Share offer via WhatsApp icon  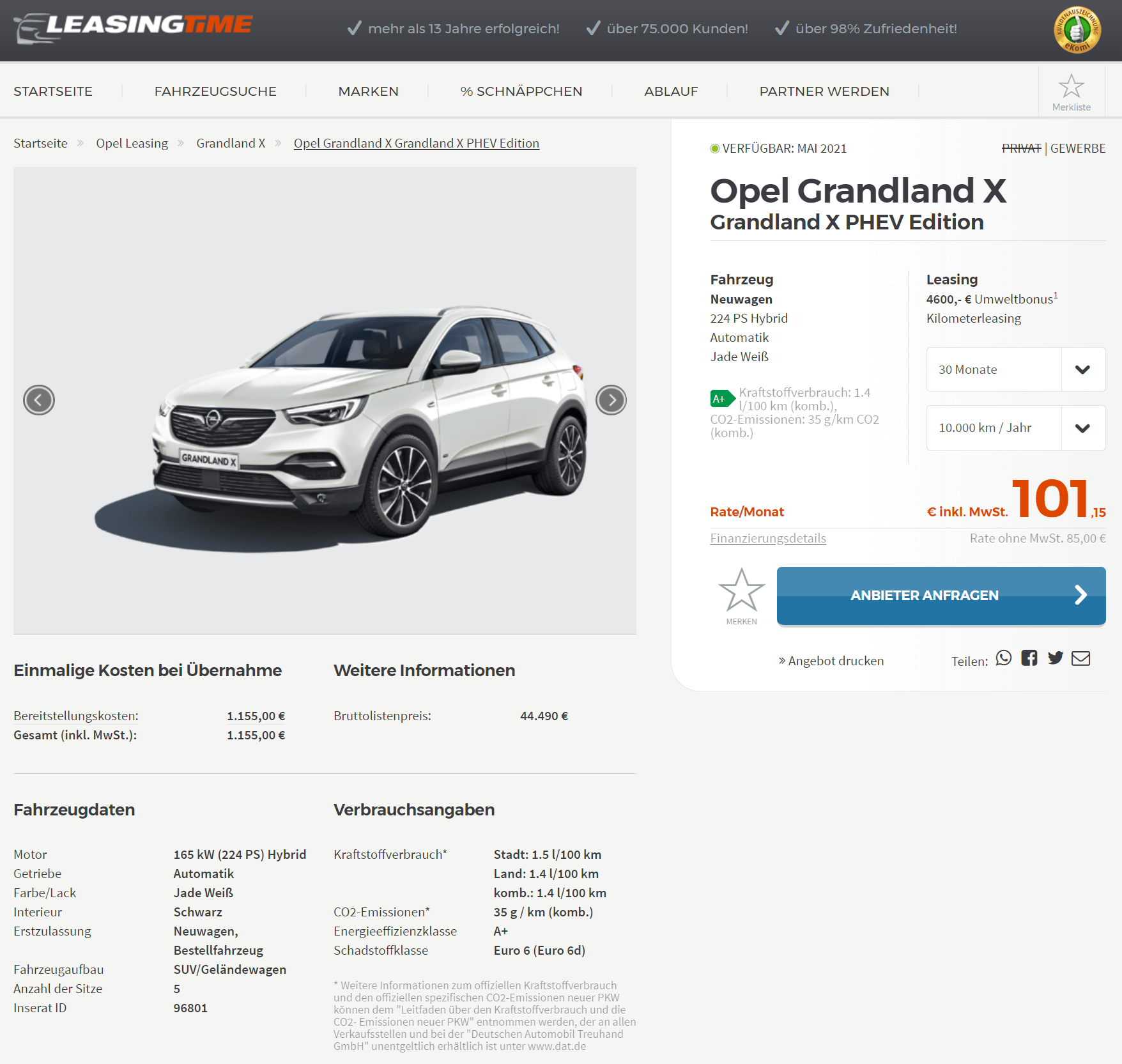pyautogui.click(x=1004, y=658)
